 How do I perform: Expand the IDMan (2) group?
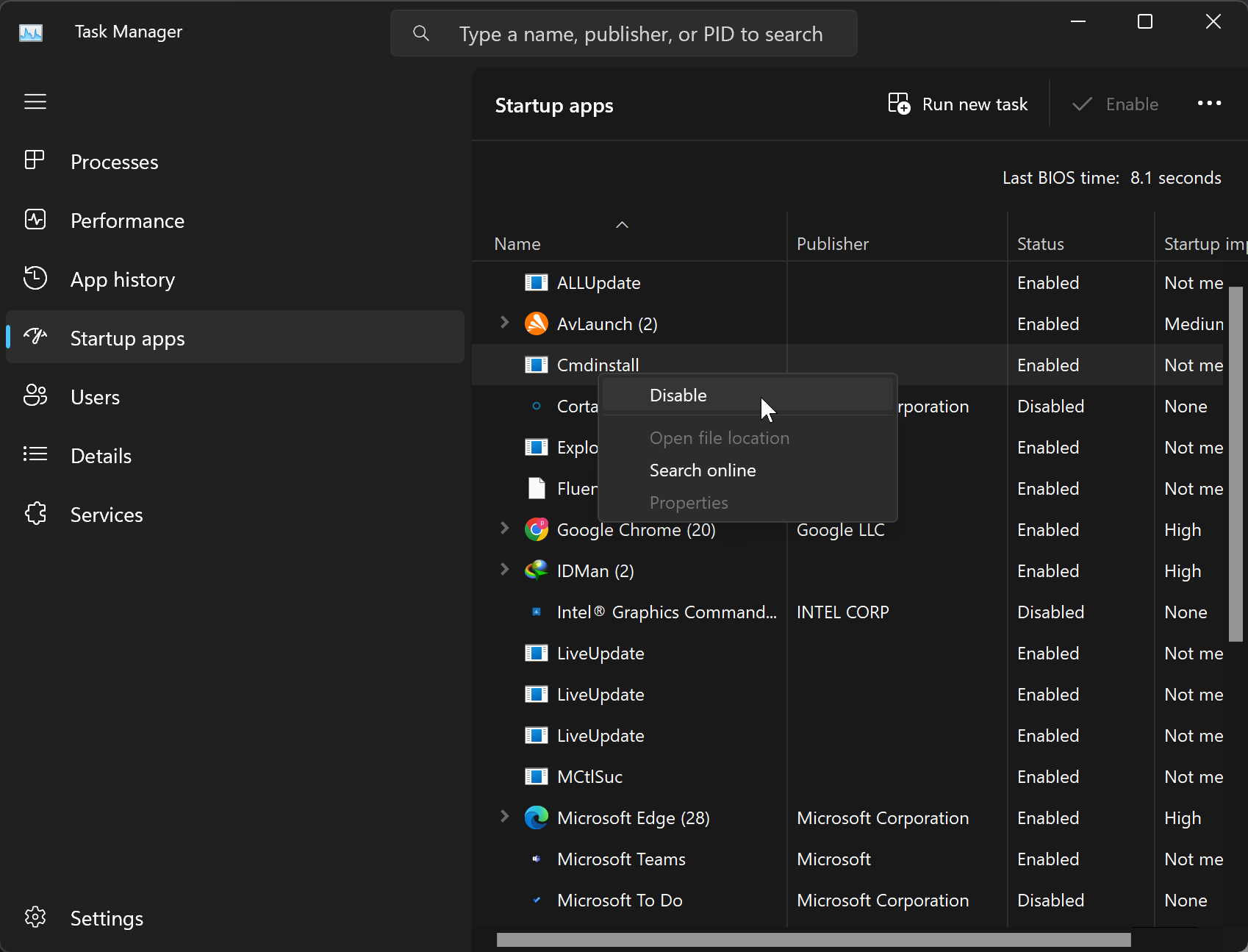pos(504,569)
